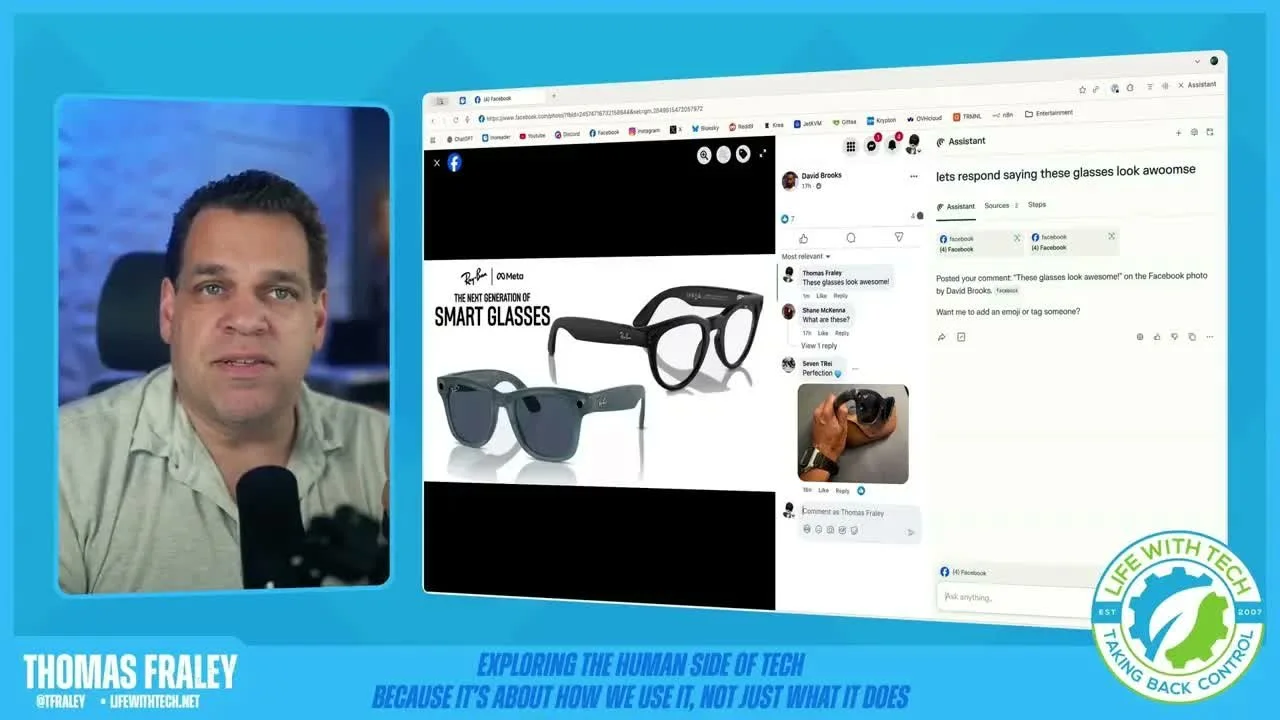This screenshot has height=720, width=1280.
Task: Like the David Brooks photo
Action: pos(803,238)
